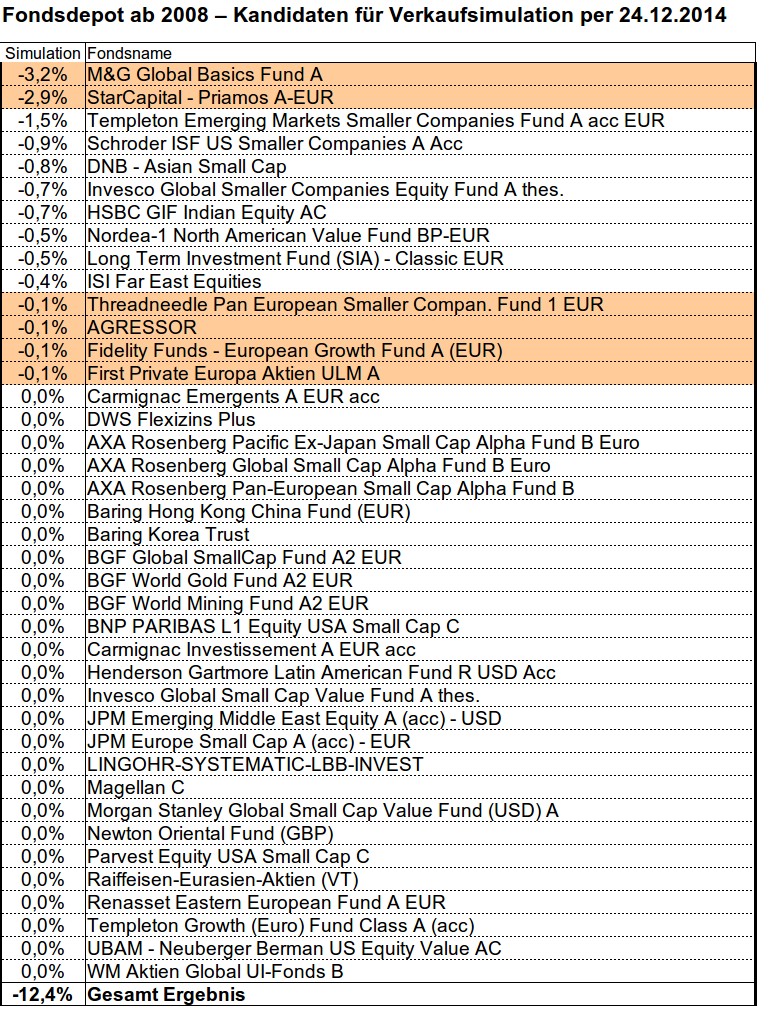
Task: Click the LINGOHR-SYSTEMATIC-LBB-INVEST entry
Action: point(255,765)
